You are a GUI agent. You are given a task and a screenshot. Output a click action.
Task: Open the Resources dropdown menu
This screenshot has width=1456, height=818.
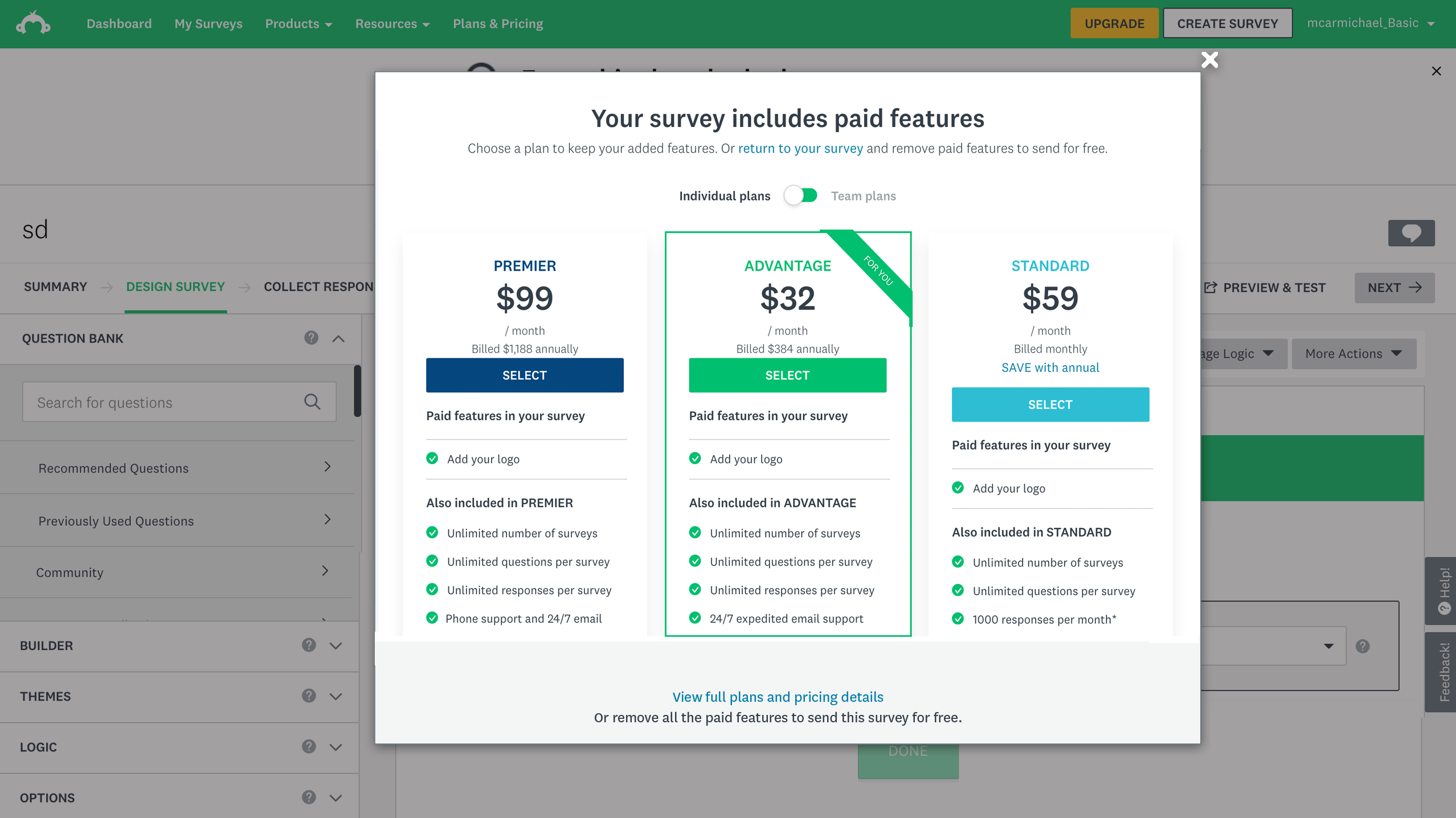tap(392, 23)
